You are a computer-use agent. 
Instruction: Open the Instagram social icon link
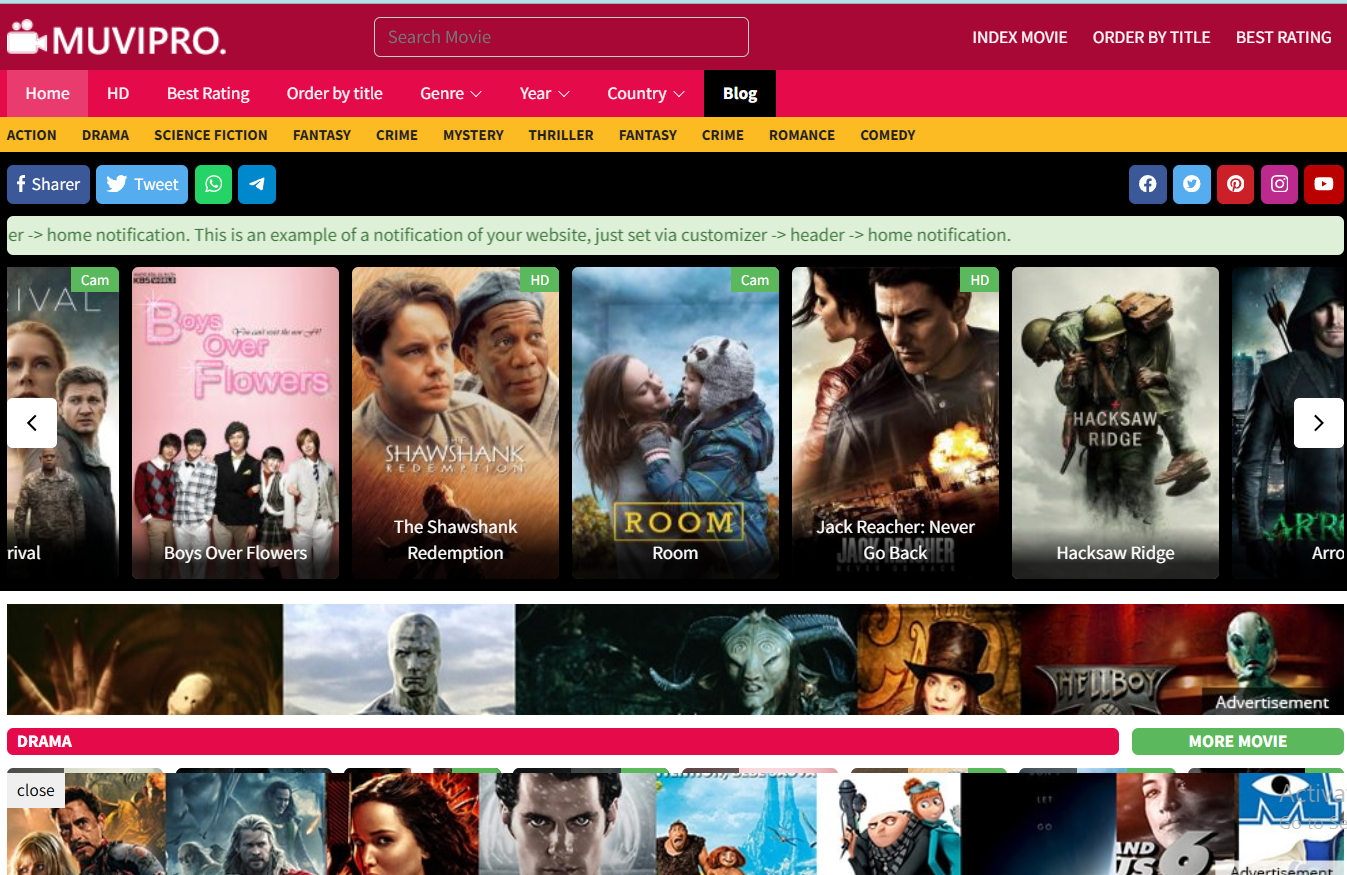(1280, 184)
